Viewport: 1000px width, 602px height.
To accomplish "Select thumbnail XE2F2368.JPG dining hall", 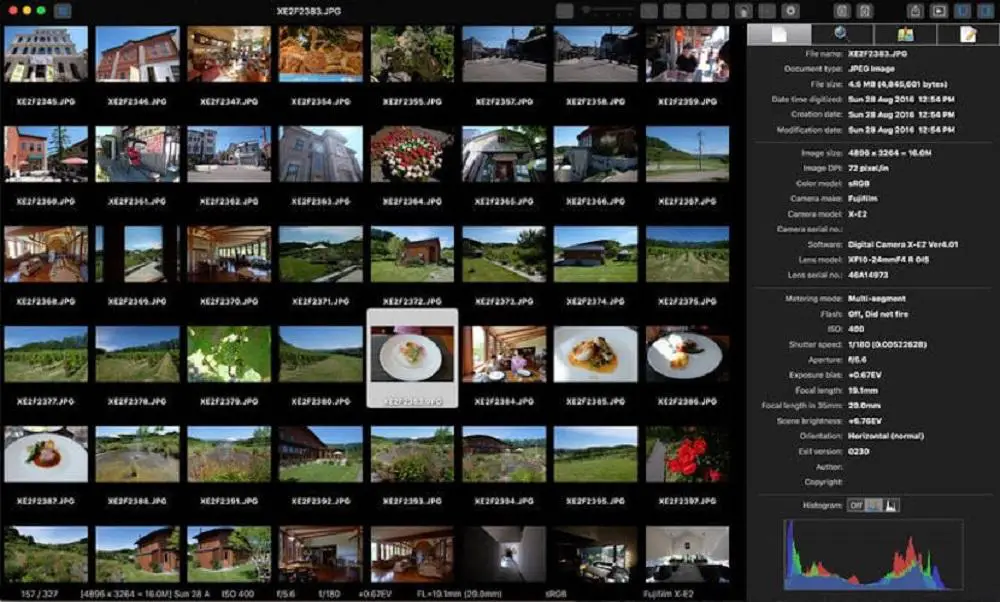I will point(46,254).
